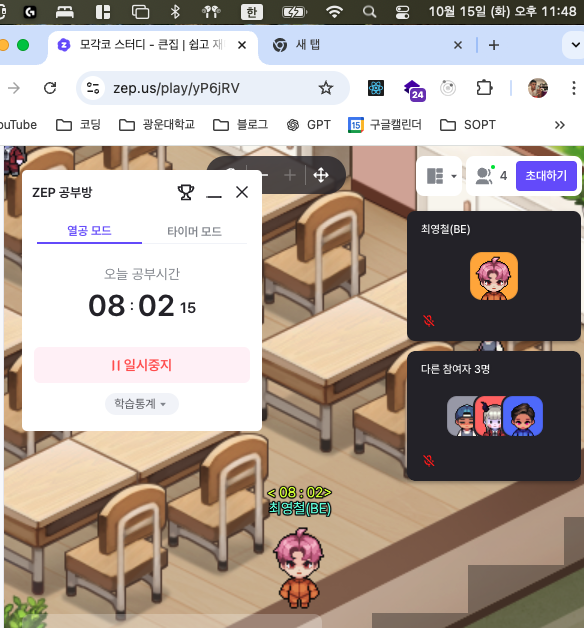Click the bed icon in menu bar
Viewport: 584px width, 628px height.
tap(64, 12)
